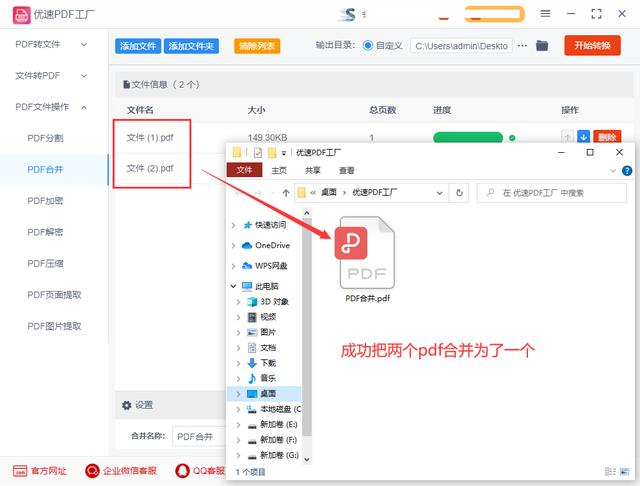Select OneDrive in Explorer tree
Screen dimensions: 640x486
[272, 245]
